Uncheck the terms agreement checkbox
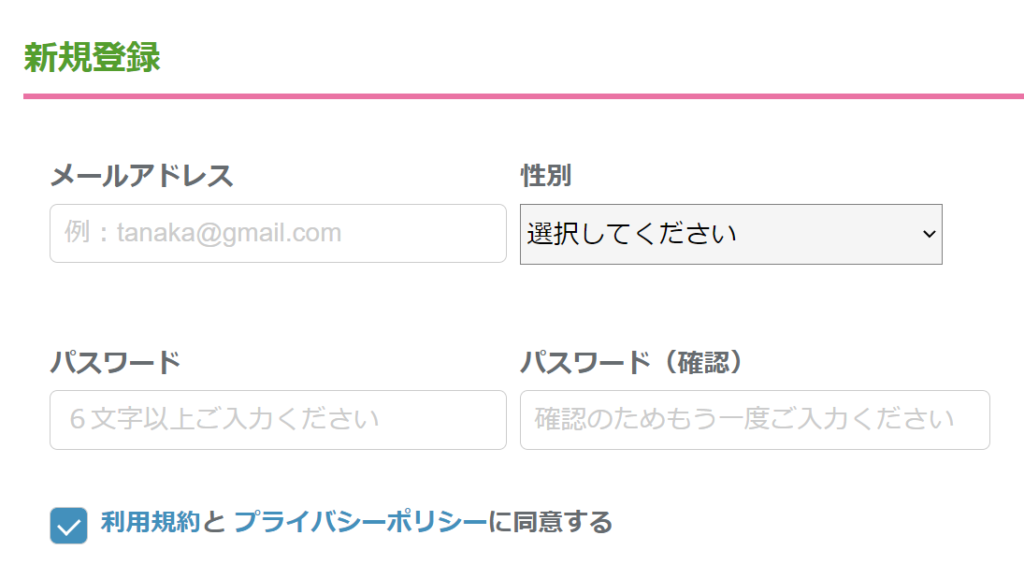This screenshot has height=579, width=1024. click(69, 525)
